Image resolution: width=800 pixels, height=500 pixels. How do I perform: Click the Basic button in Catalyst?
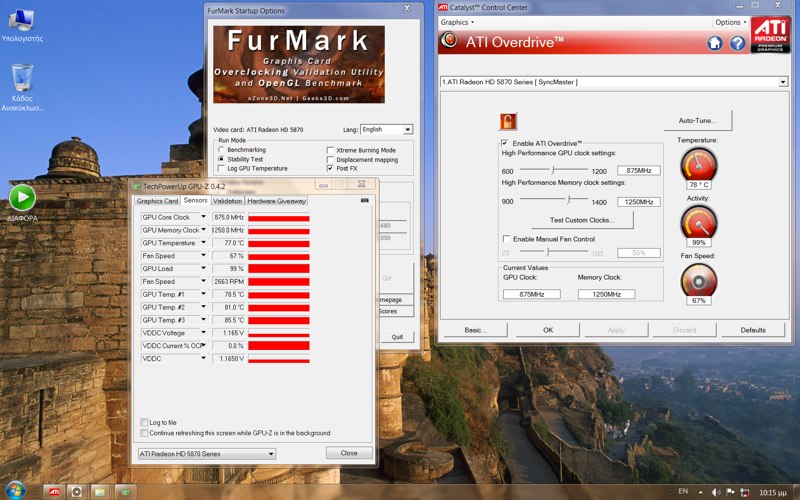[475, 330]
